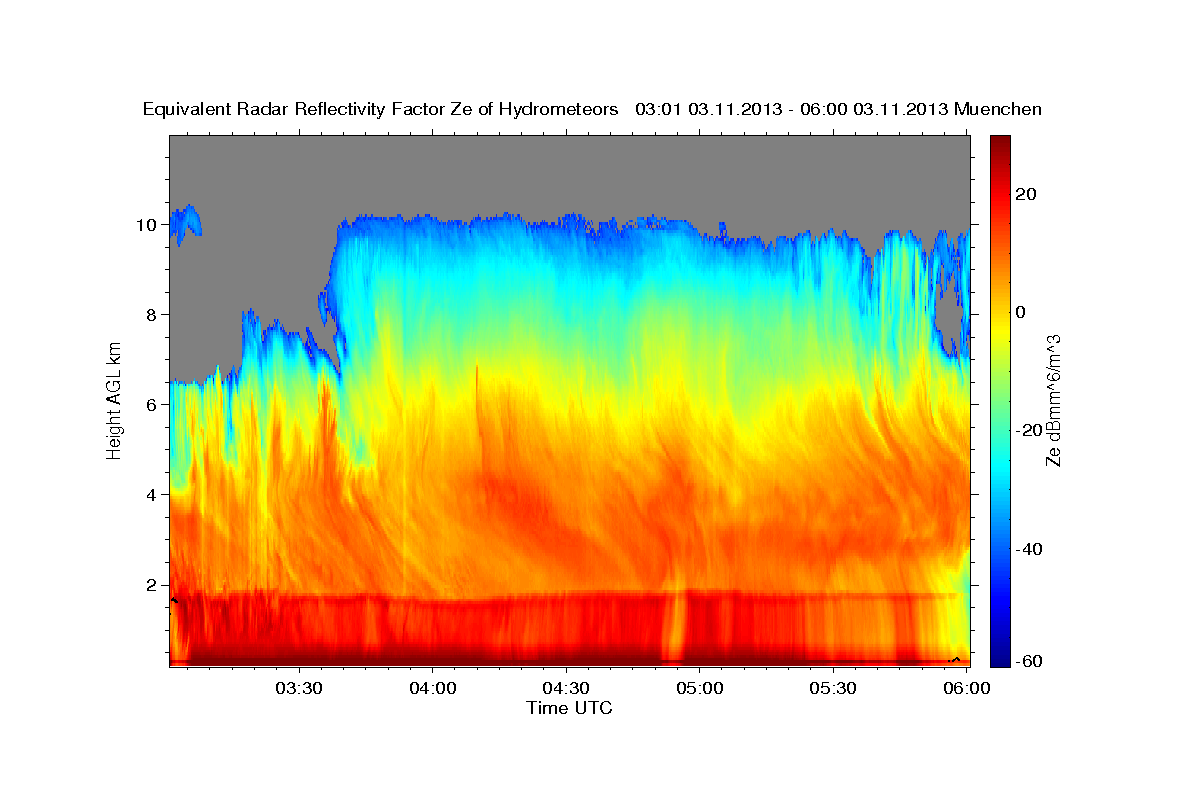Viewport: 1200px width, 800px height.
Task: Click the '05:30' time tick label
Action: point(833,688)
